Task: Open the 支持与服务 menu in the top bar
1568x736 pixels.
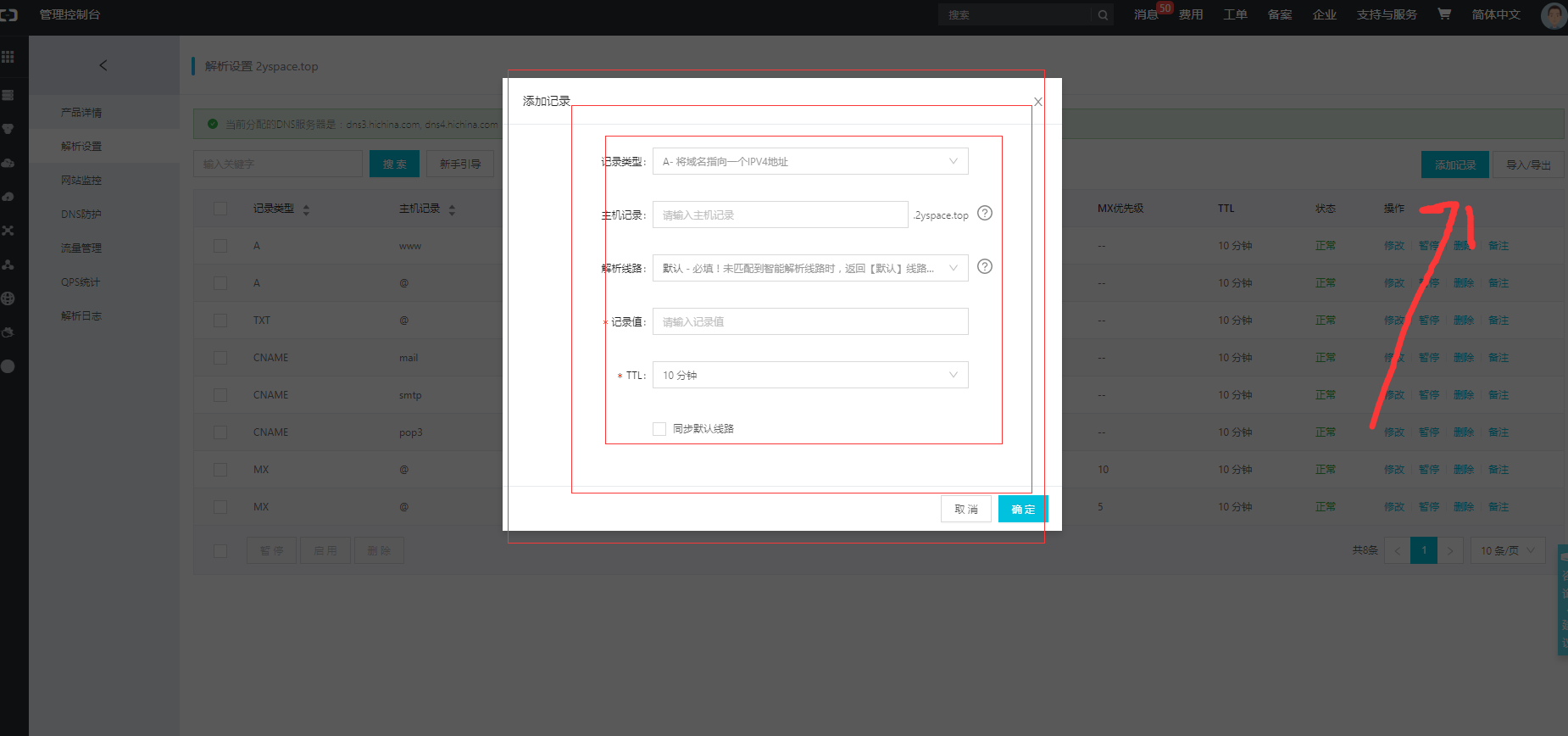Action: [x=1387, y=14]
